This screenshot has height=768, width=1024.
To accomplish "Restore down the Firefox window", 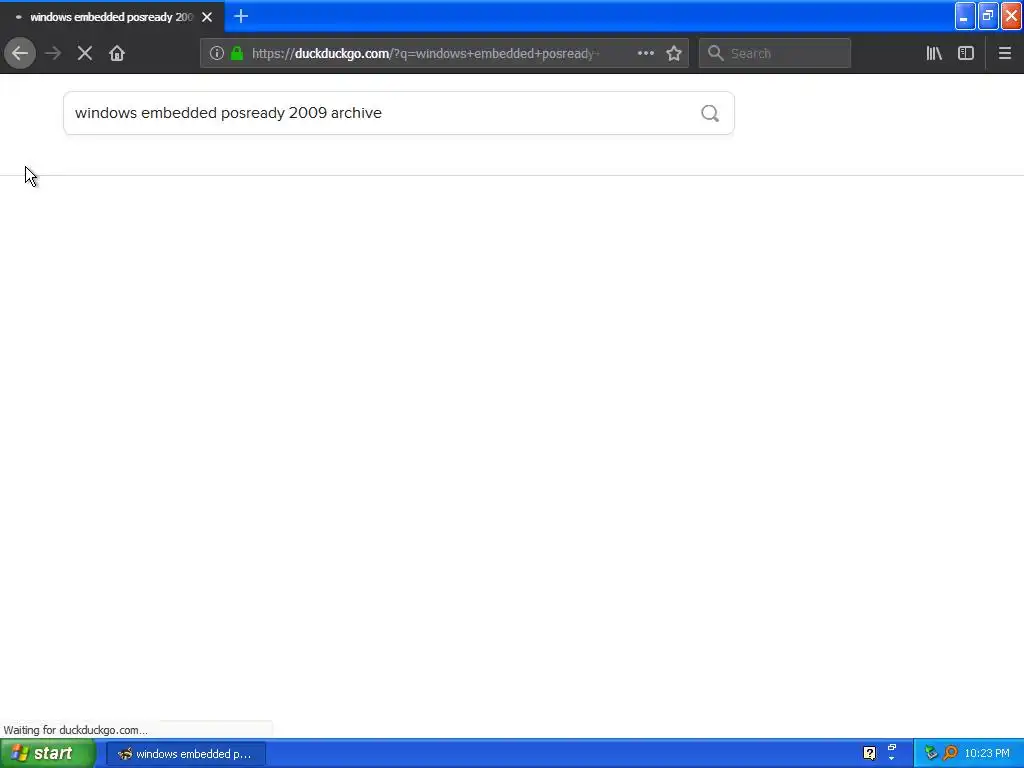I will click(x=988, y=16).
